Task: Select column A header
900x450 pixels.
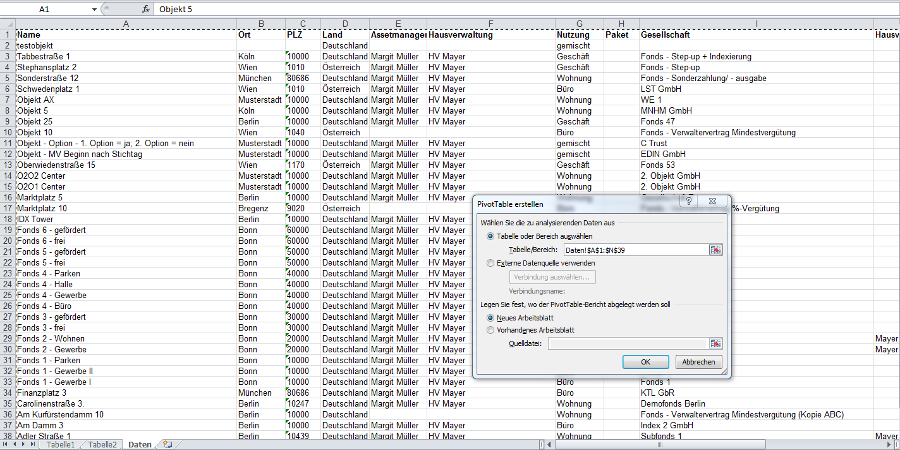Action: pos(126,24)
